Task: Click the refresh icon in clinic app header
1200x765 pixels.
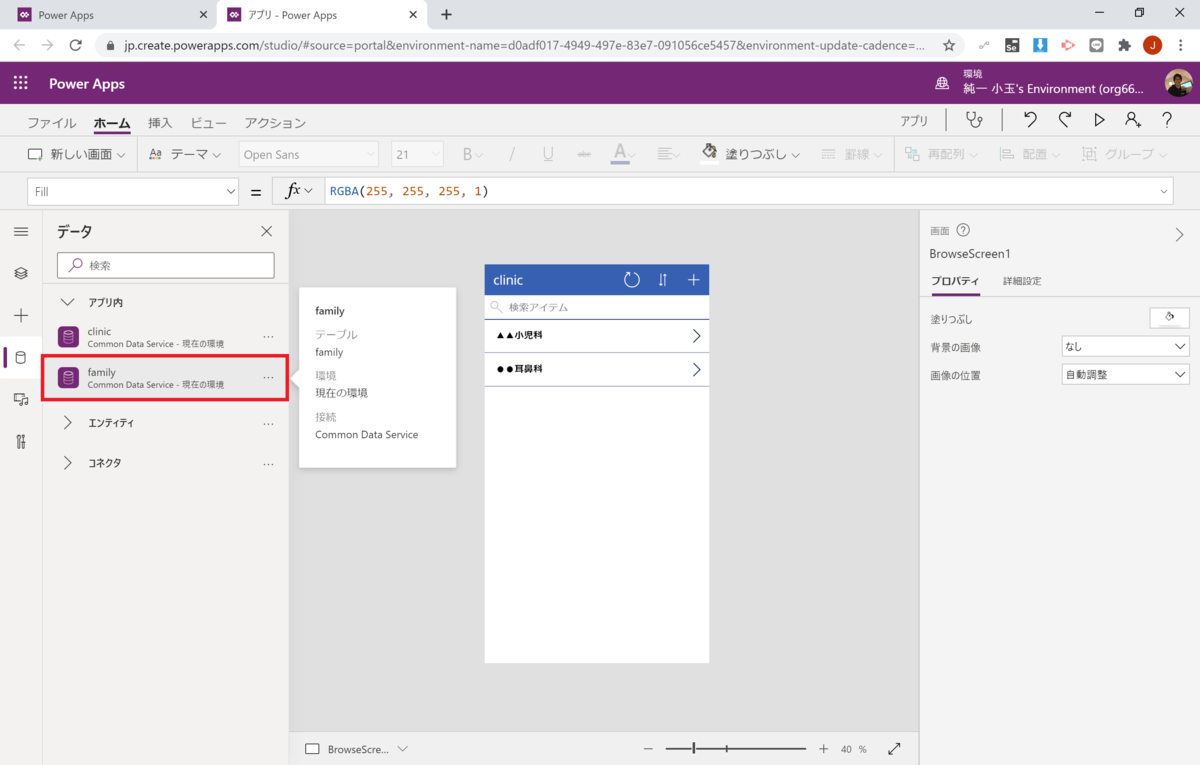Action: click(x=632, y=280)
